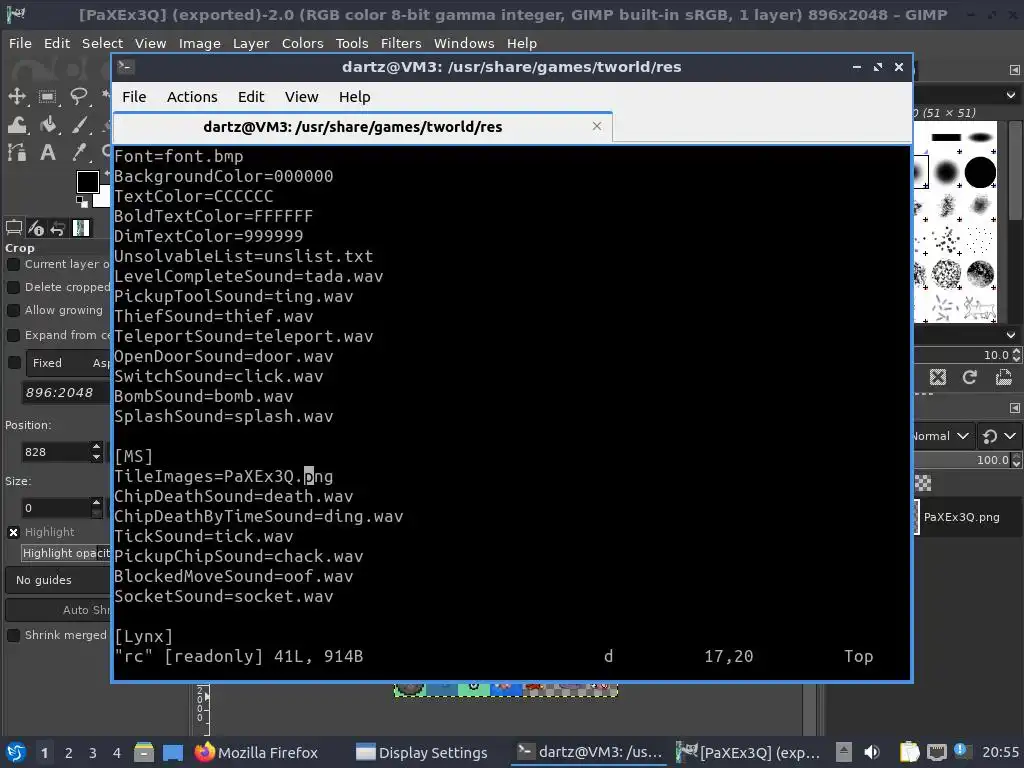Toggle lock alpha channel checkerboard icon
Screen dimensions: 1024x768
point(923,483)
